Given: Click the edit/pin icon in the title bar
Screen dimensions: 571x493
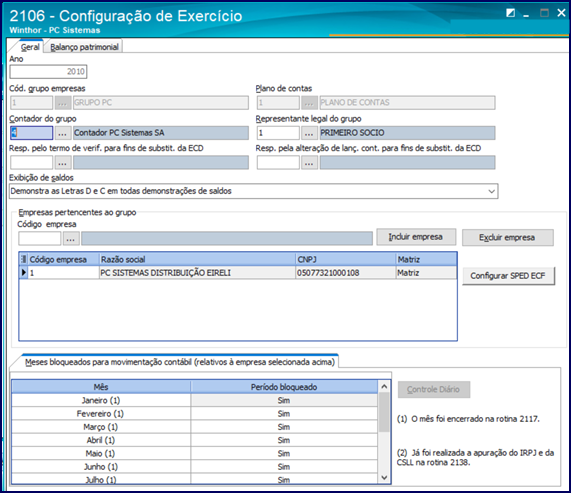Looking at the screenshot, I should pyautogui.click(x=510, y=13).
